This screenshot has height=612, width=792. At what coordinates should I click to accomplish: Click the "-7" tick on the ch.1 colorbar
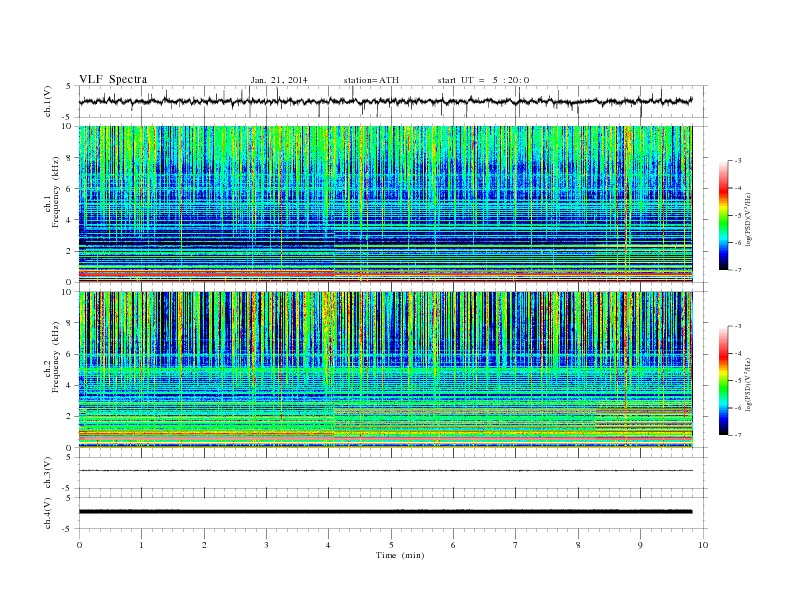pyautogui.click(x=738, y=270)
